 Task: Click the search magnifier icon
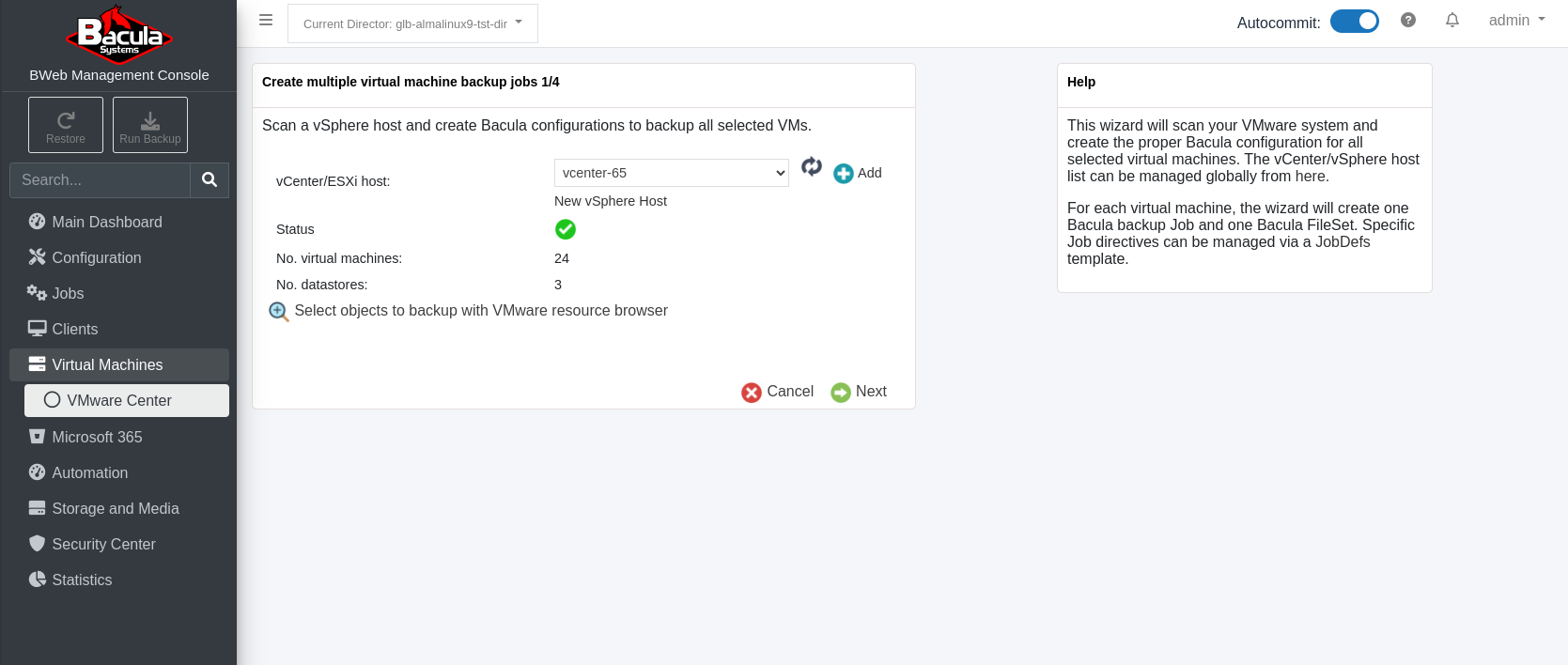point(210,179)
